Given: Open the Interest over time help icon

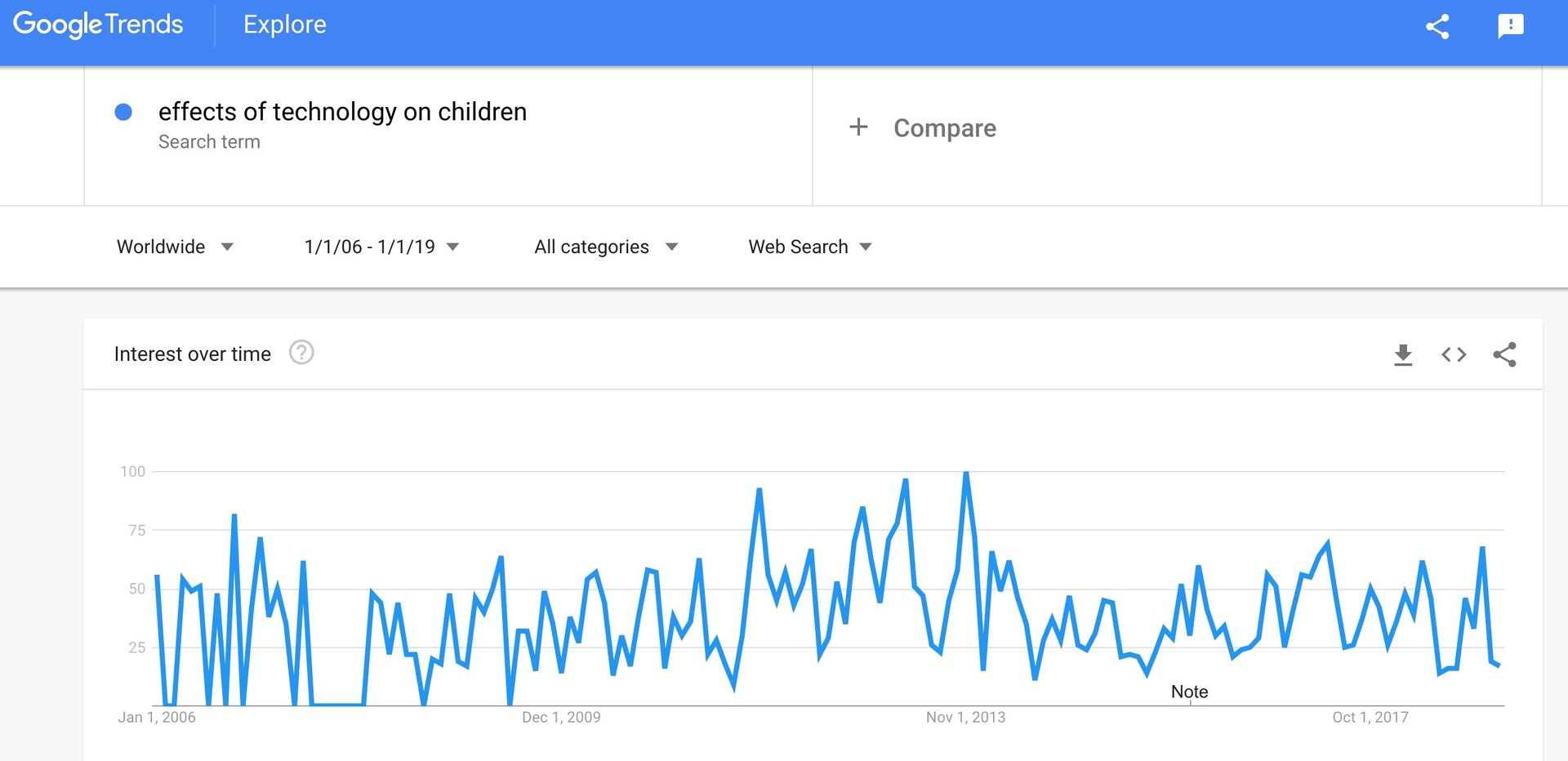Looking at the screenshot, I should [301, 353].
